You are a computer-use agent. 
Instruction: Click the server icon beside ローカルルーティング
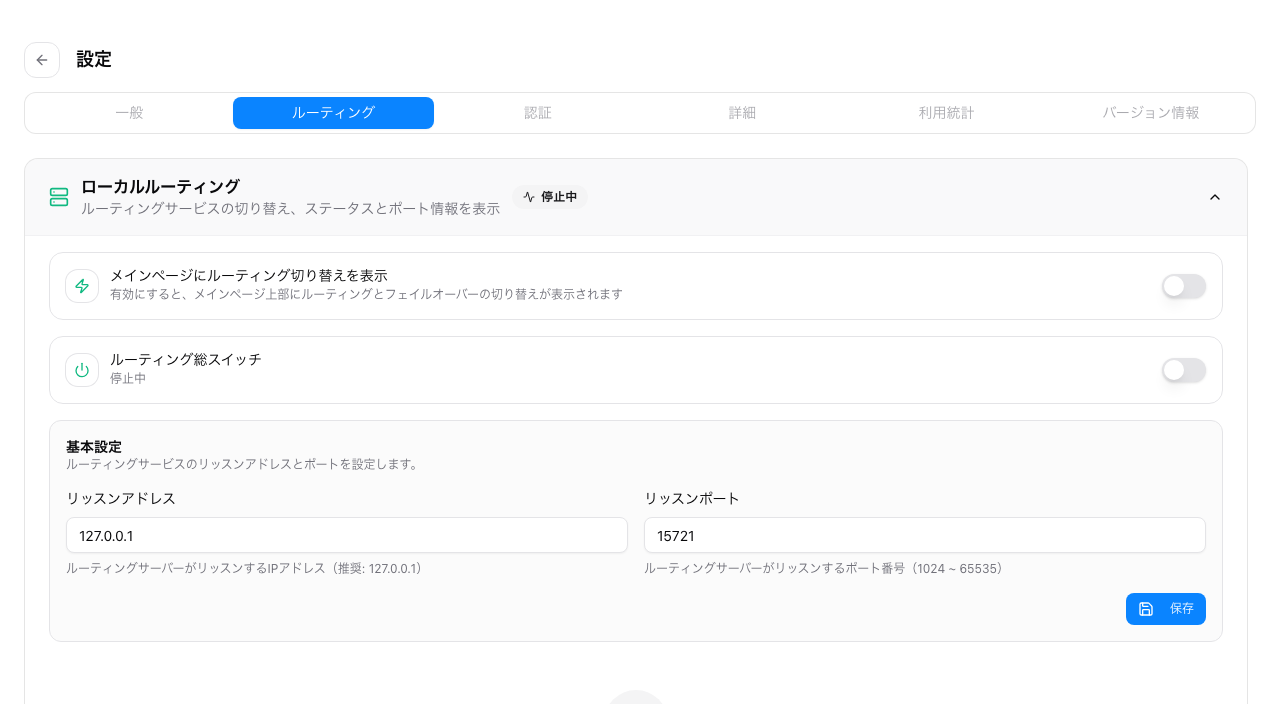[x=59, y=197]
